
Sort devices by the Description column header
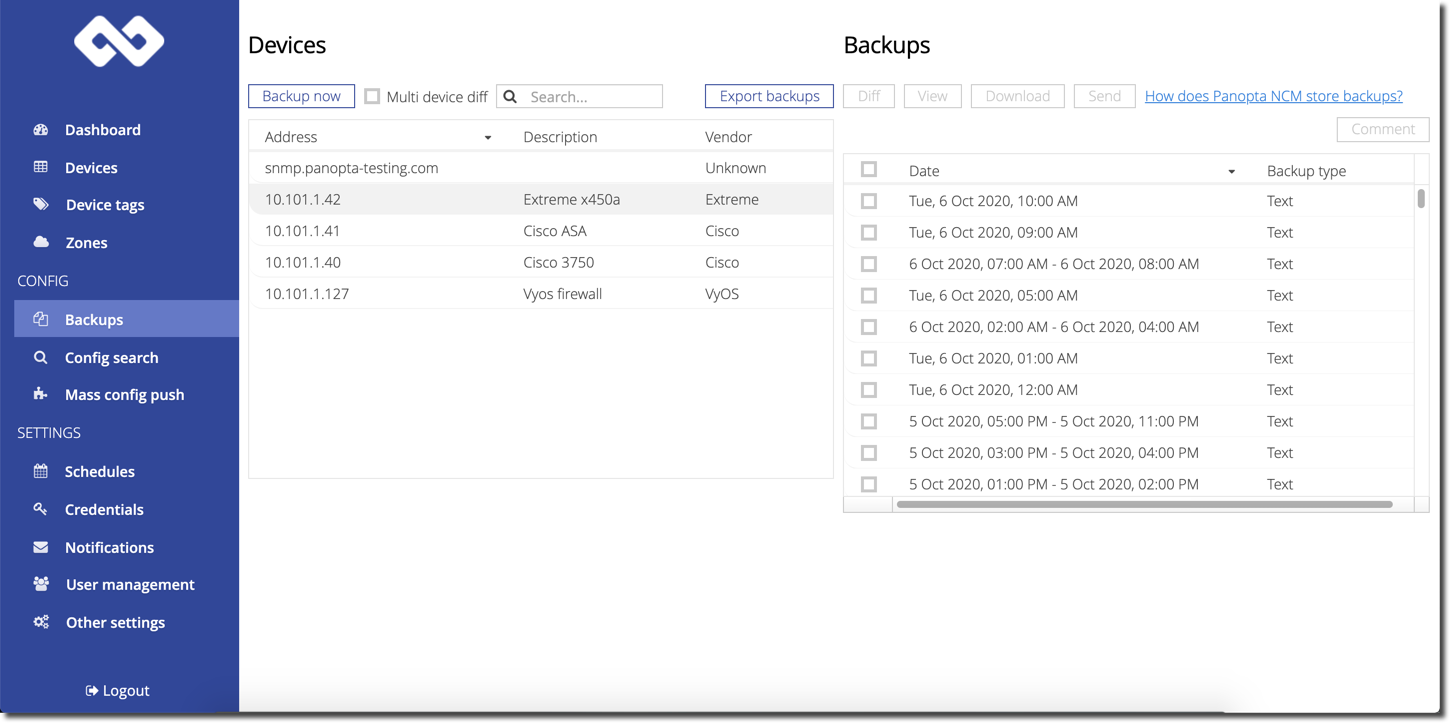(x=560, y=137)
